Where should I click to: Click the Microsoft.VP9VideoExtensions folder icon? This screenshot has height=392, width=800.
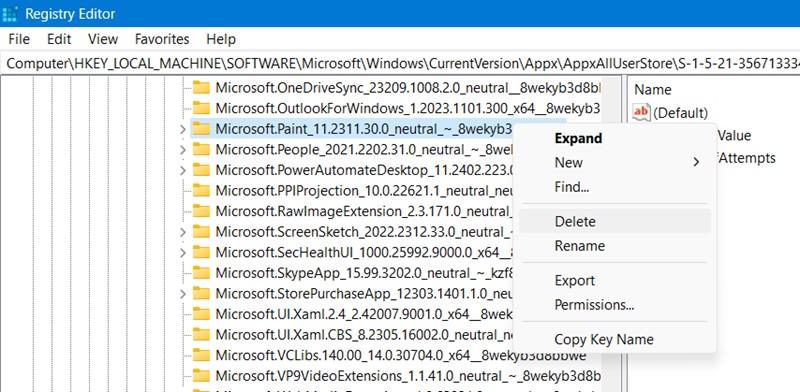click(202, 376)
